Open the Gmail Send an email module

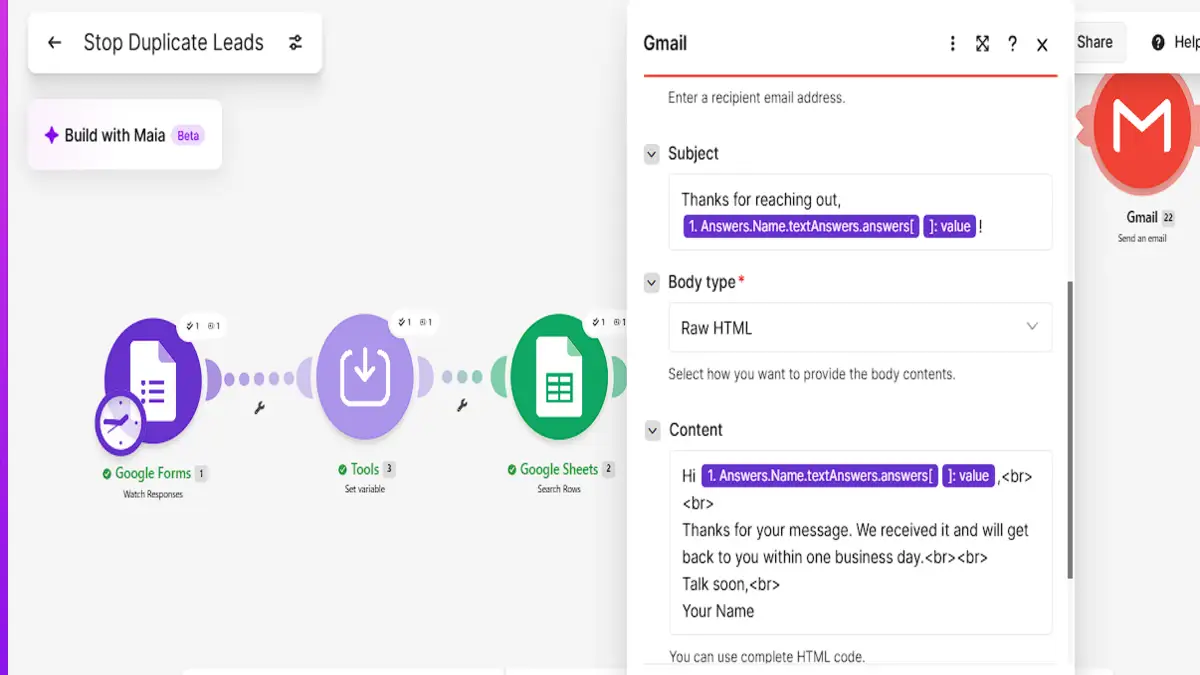coord(1142,130)
